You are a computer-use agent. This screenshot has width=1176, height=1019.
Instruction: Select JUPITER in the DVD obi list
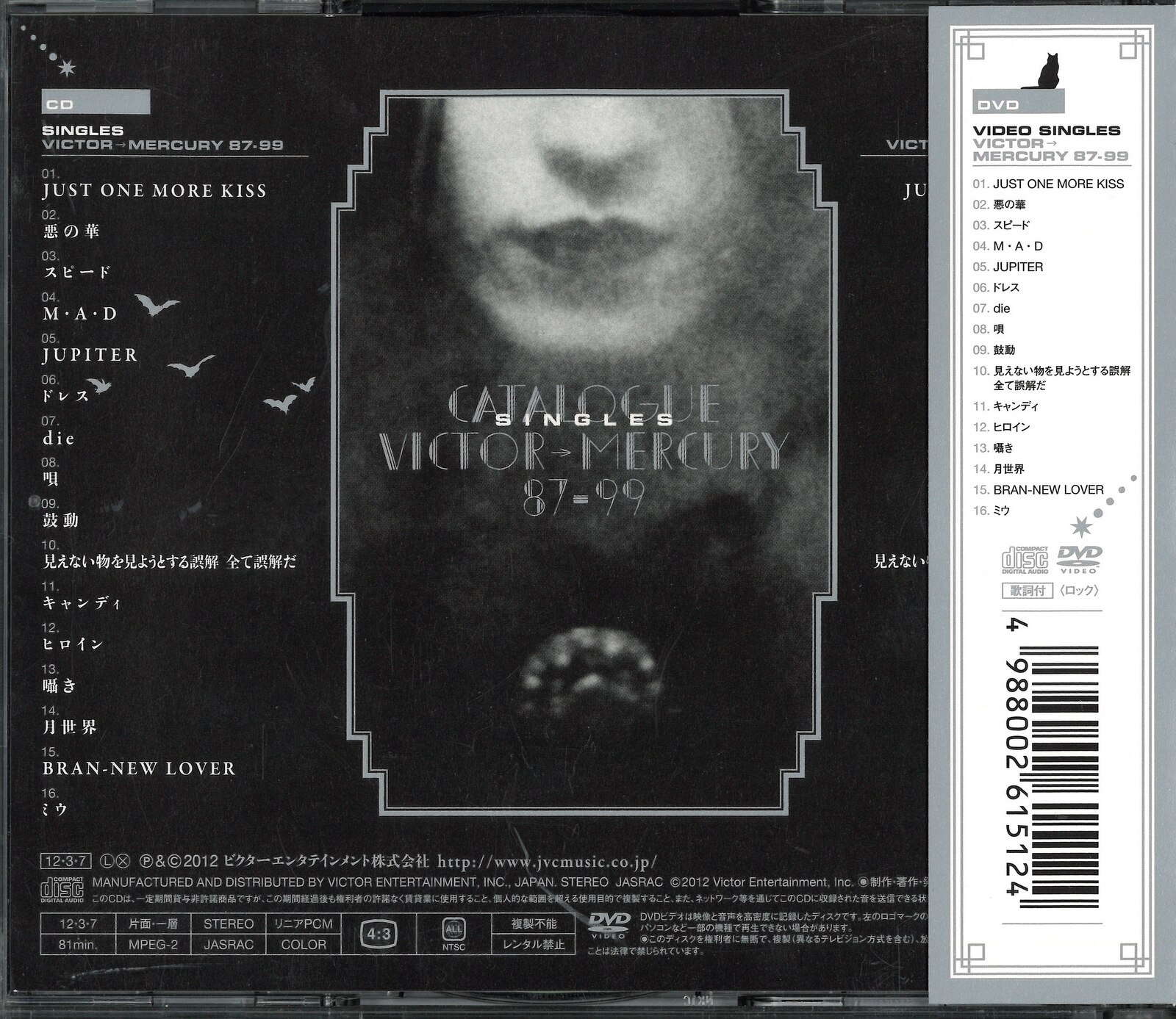click(1018, 267)
